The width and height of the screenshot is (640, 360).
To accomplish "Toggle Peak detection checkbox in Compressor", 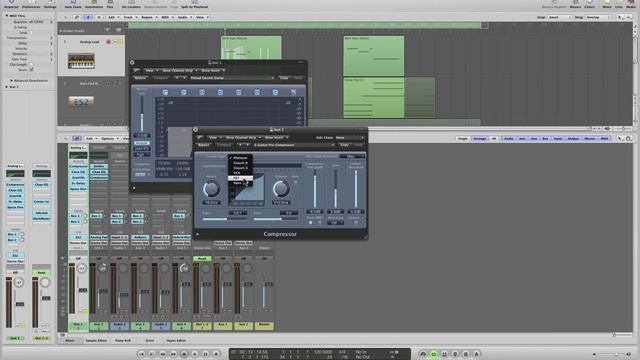I will [311, 222].
